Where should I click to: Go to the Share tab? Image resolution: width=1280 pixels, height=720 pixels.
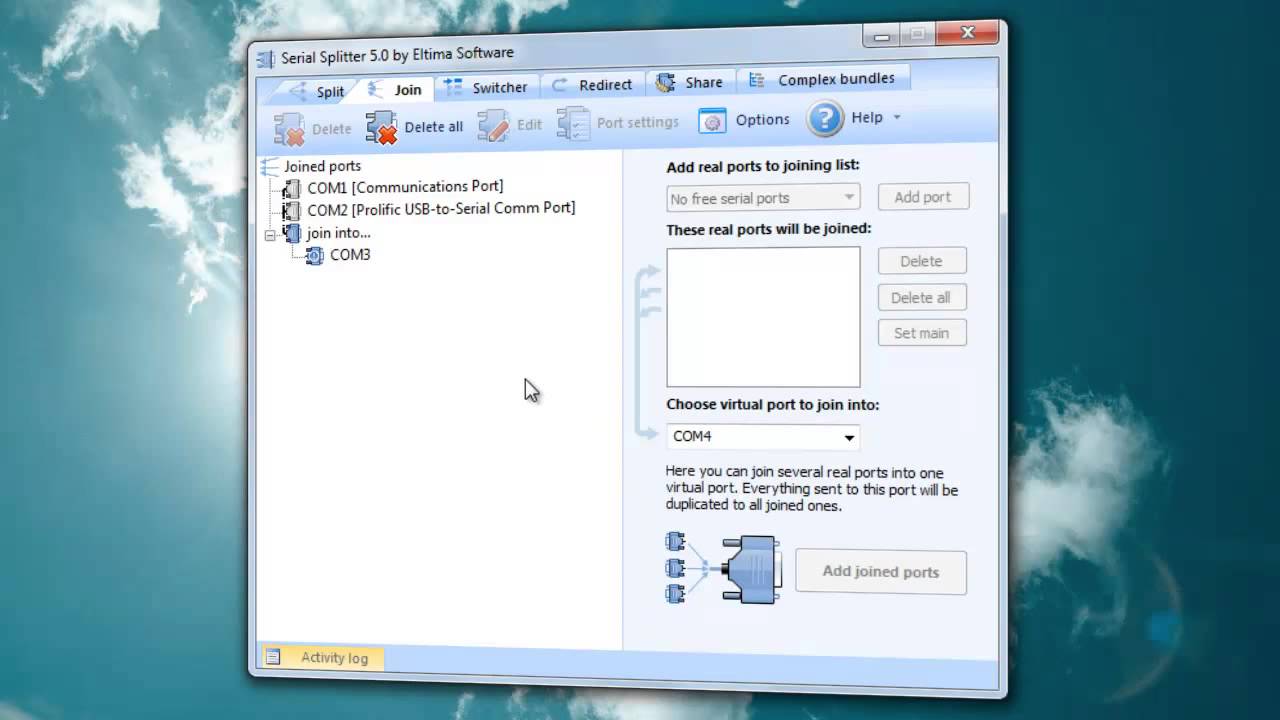[690, 83]
